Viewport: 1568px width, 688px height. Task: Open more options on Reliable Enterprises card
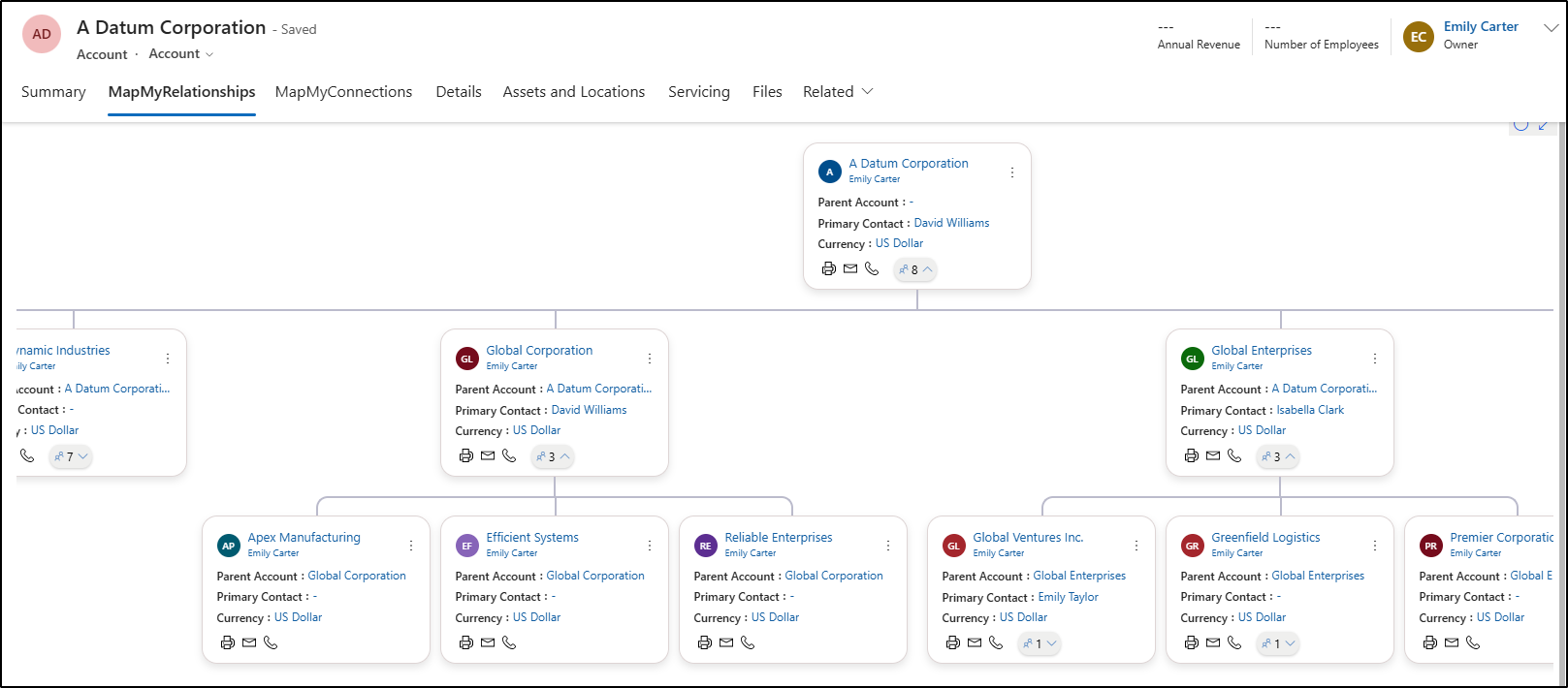point(888,546)
